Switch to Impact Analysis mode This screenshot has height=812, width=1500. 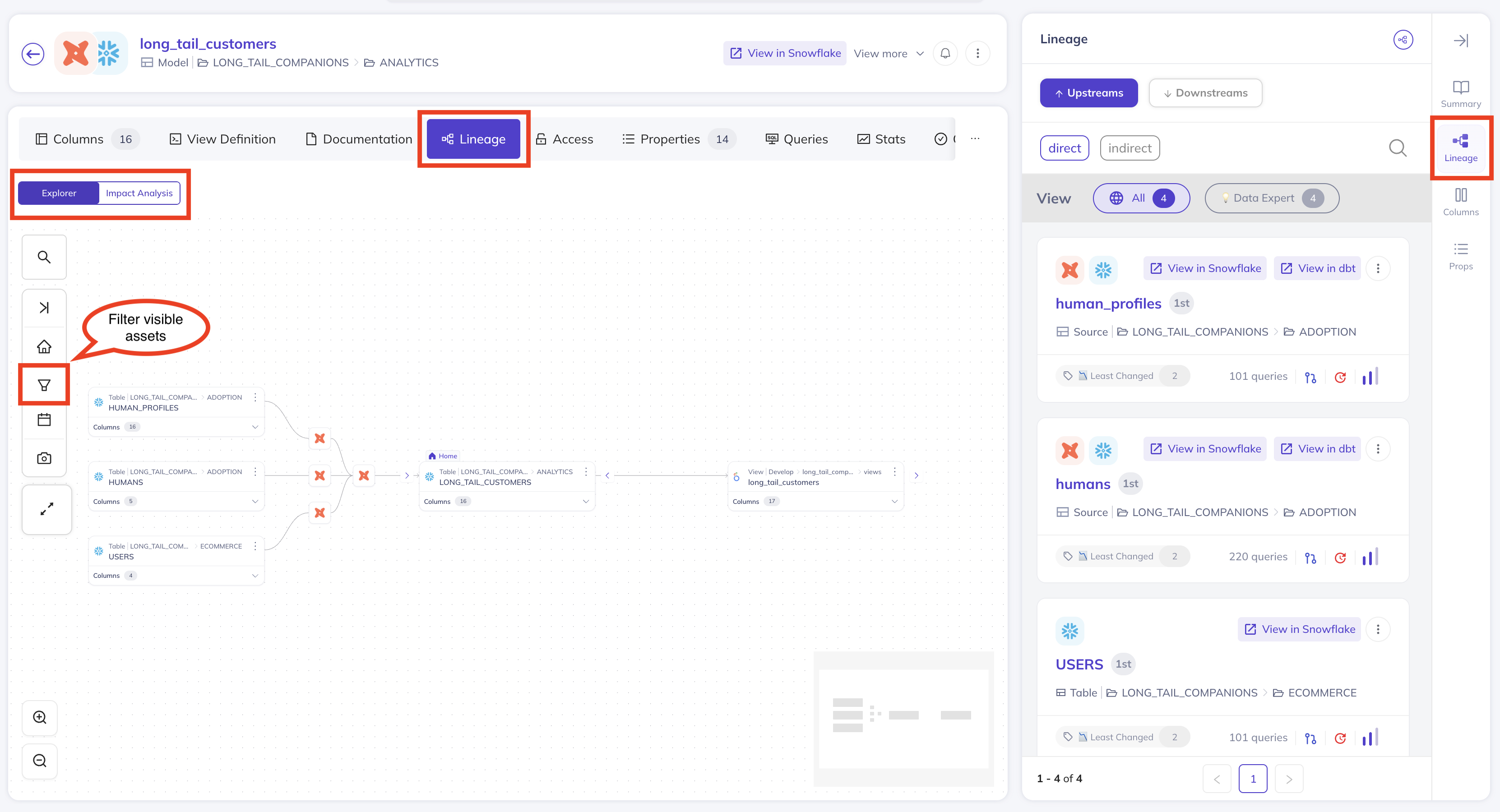[139, 193]
